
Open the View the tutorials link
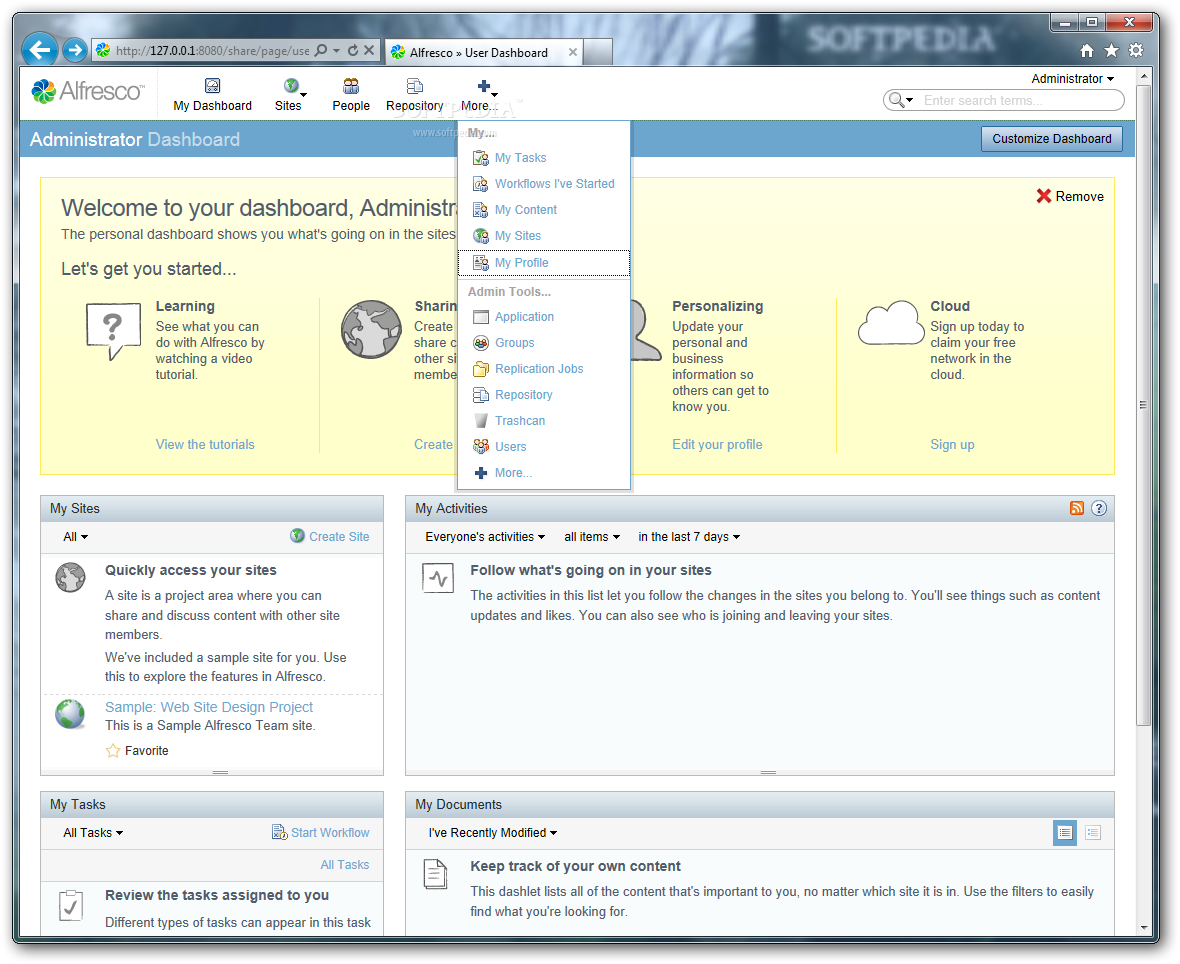(205, 444)
